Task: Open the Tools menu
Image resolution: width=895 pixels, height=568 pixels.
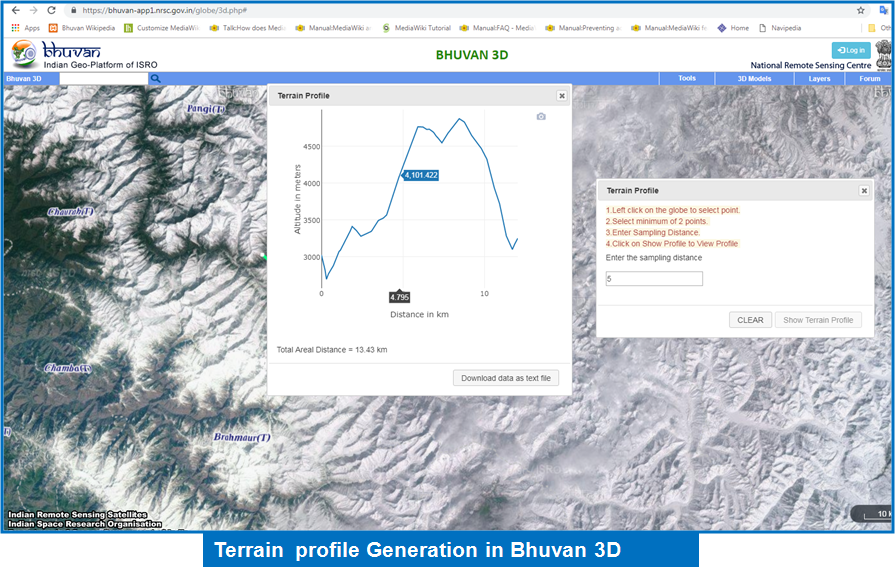Action: click(687, 79)
